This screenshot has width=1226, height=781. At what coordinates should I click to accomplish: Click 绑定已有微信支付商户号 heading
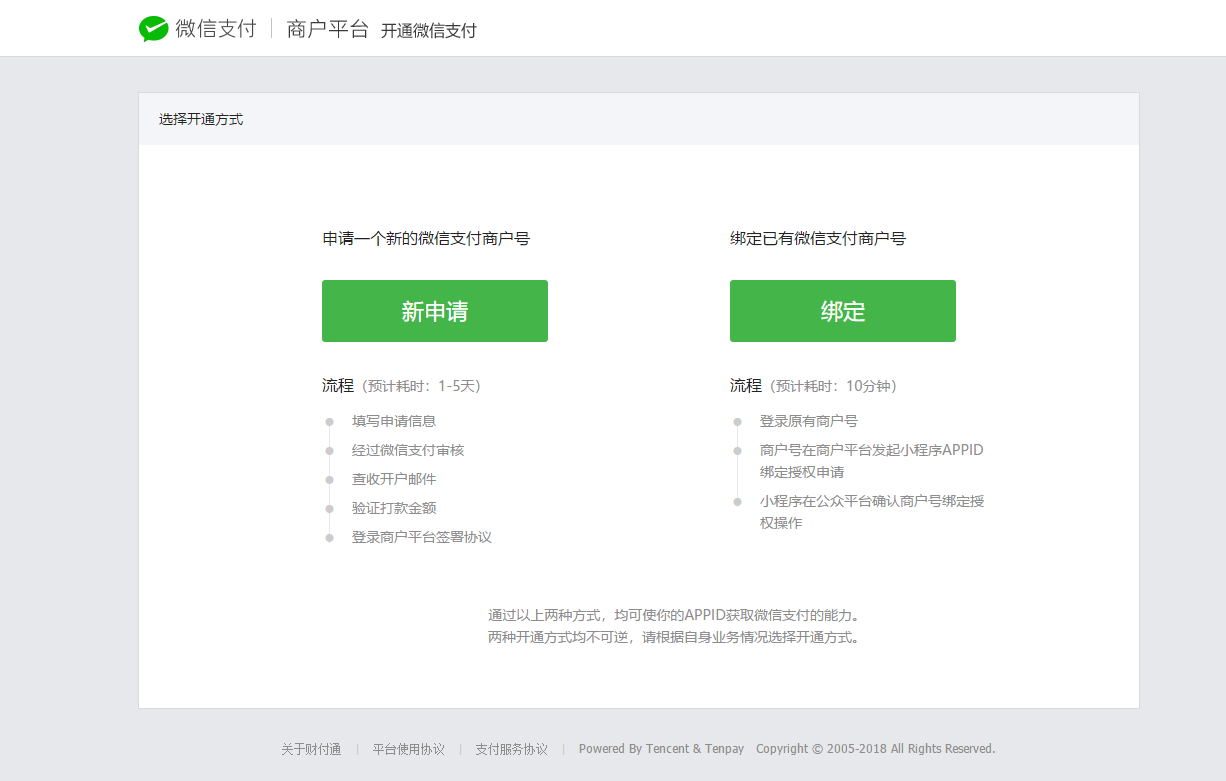818,239
